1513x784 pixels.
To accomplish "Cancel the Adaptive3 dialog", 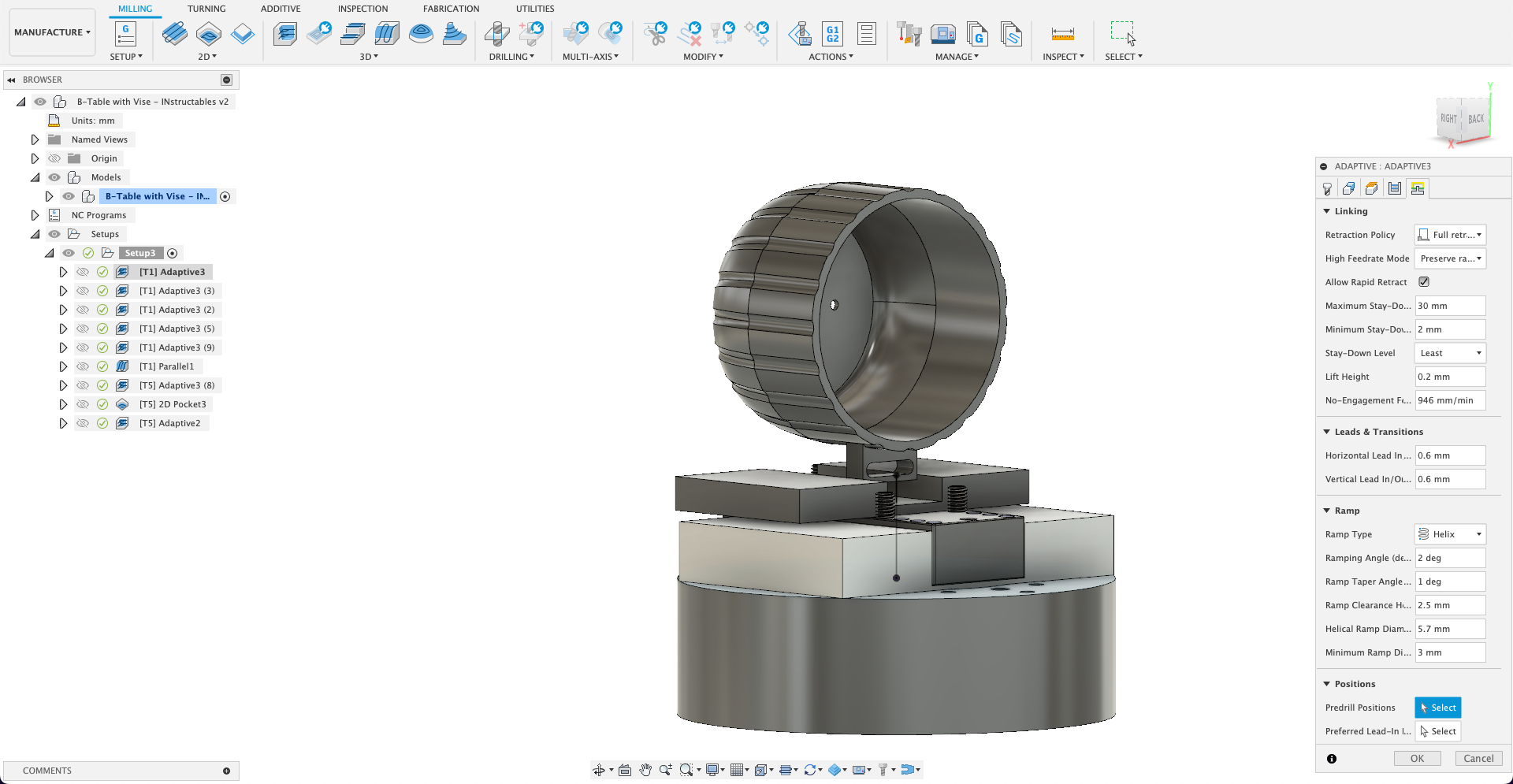I will pyautogui.click(x=1478, y=759).
